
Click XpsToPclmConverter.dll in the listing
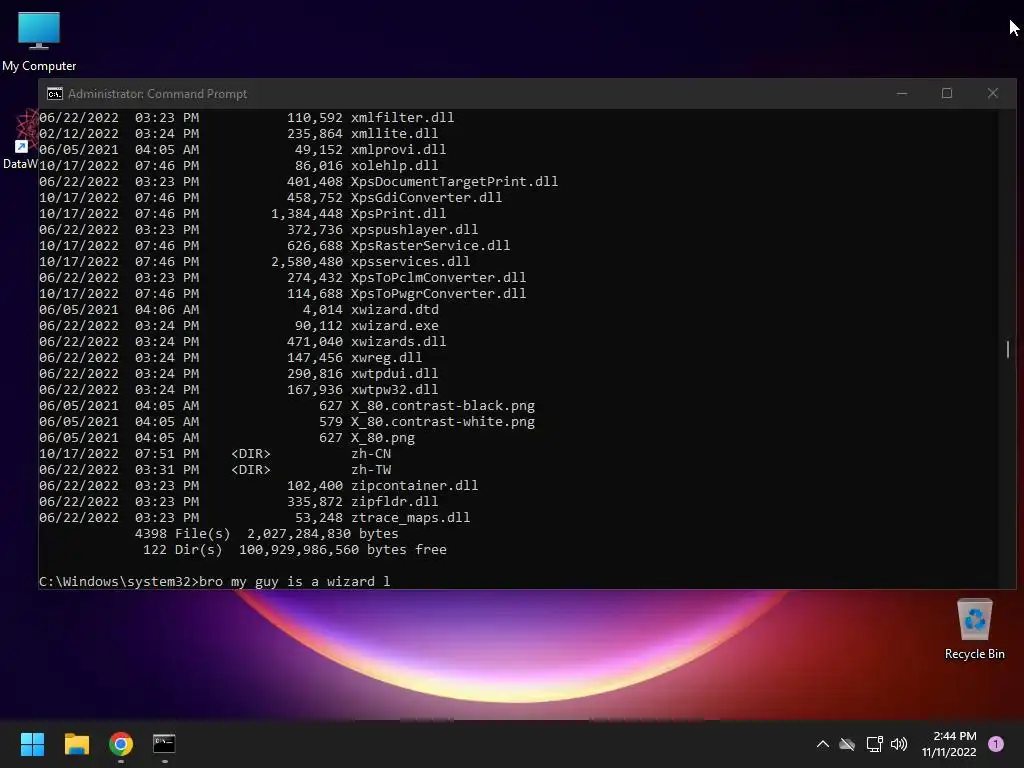click(x=438, y=278)
